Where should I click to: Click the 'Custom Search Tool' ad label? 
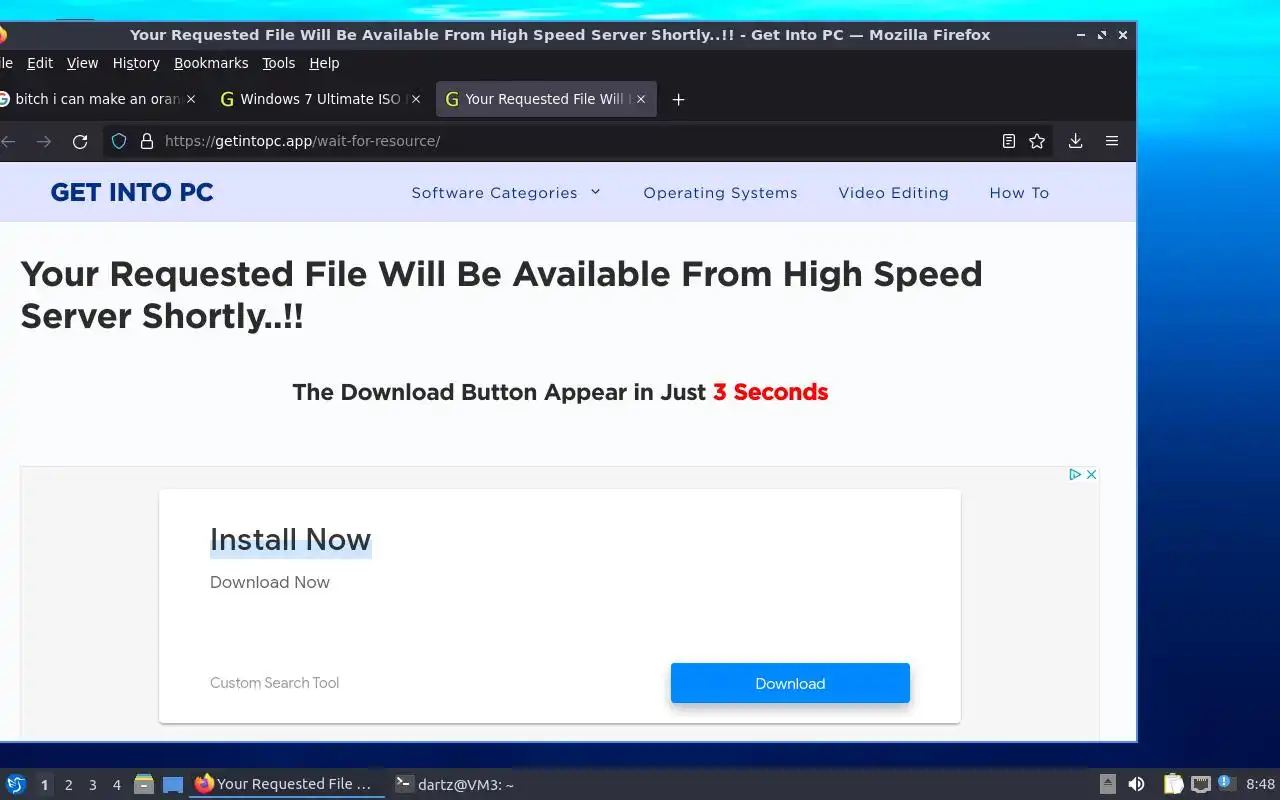click(274, 683)
